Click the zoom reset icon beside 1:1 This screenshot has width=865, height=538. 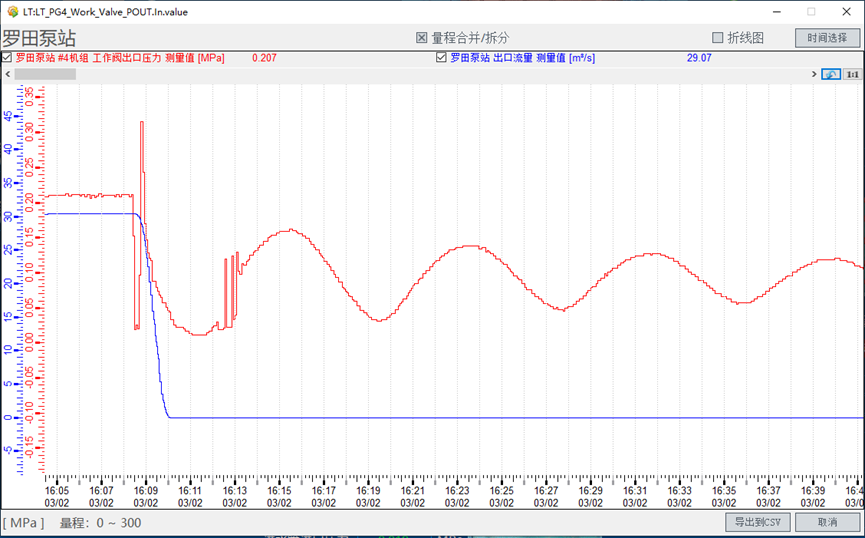[831, 74]
